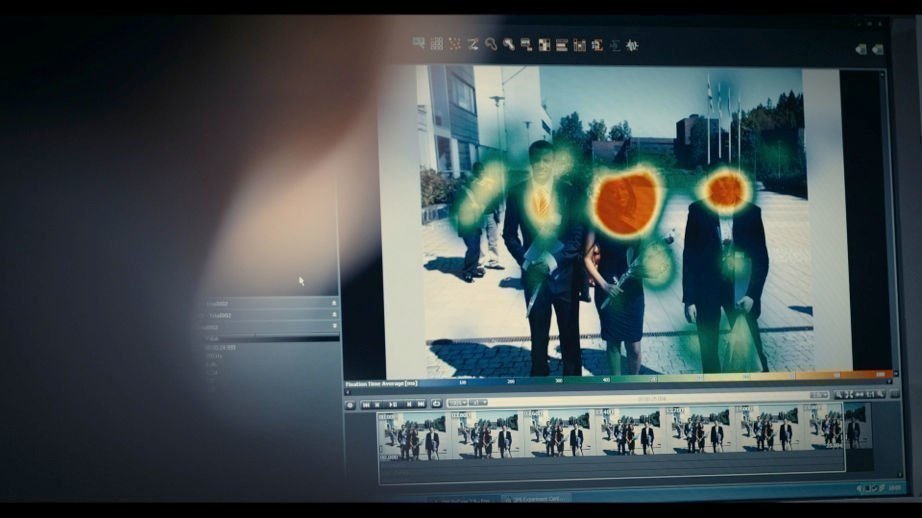Click the portrait picture toolbar icon

[597, 45]
